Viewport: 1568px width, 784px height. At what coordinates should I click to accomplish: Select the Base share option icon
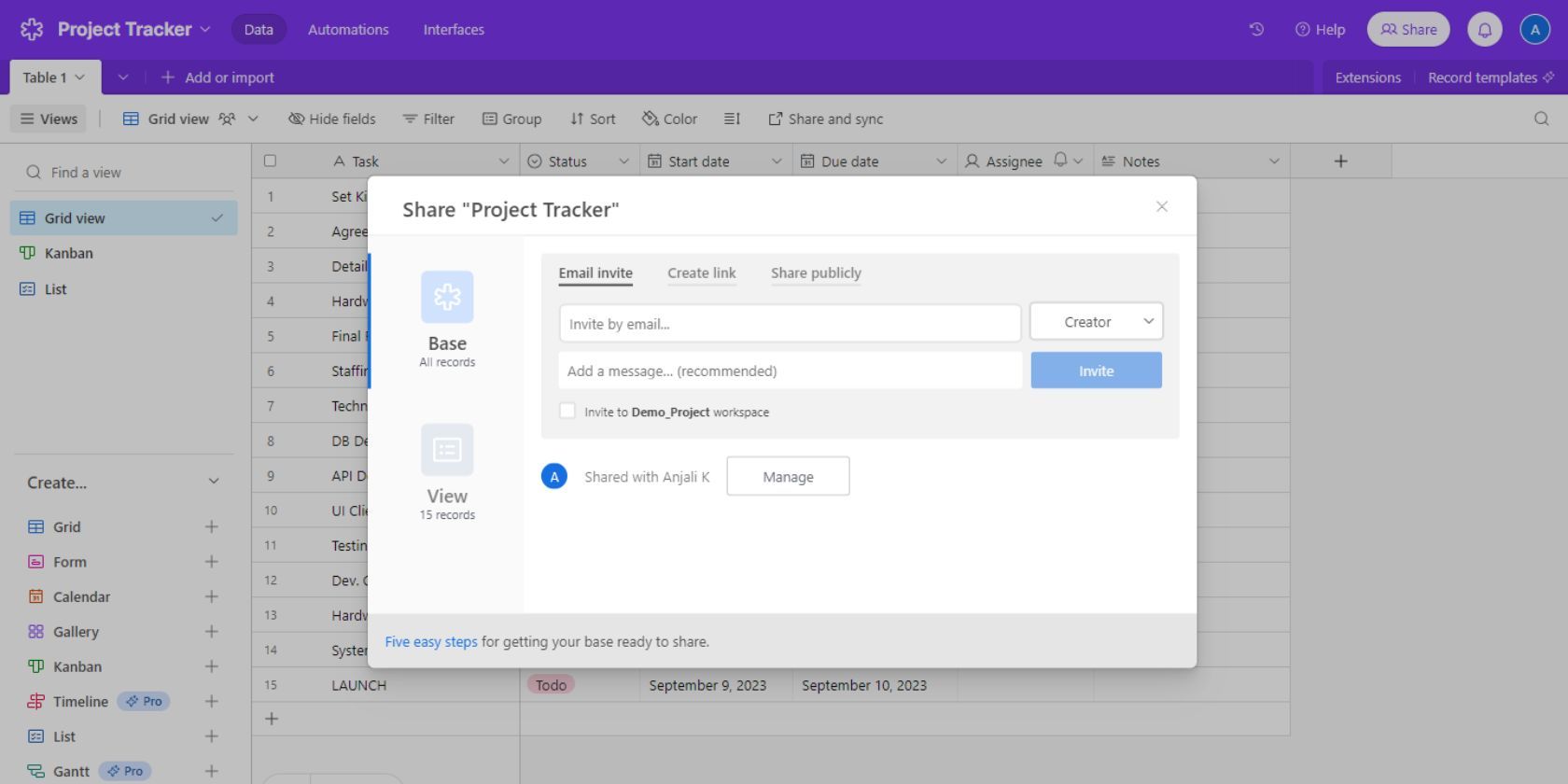click(x=447, y=298)
